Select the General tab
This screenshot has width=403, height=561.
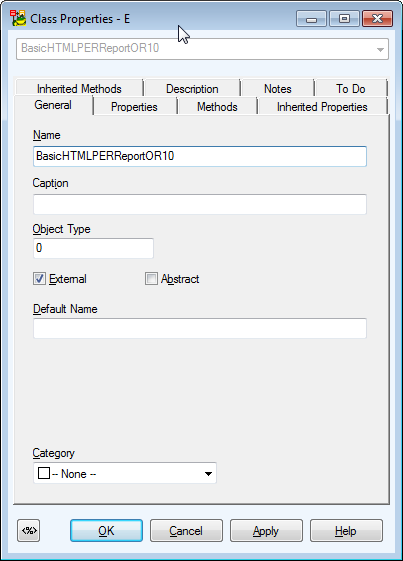click(53, 105)
